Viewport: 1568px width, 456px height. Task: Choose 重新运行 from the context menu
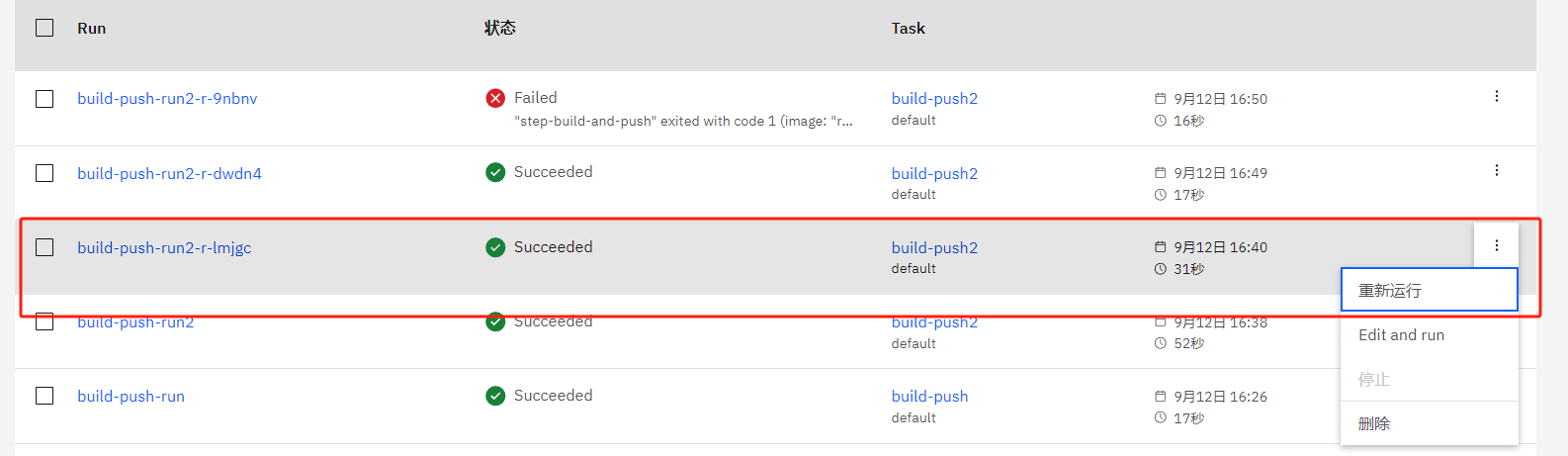point(1429,290)
